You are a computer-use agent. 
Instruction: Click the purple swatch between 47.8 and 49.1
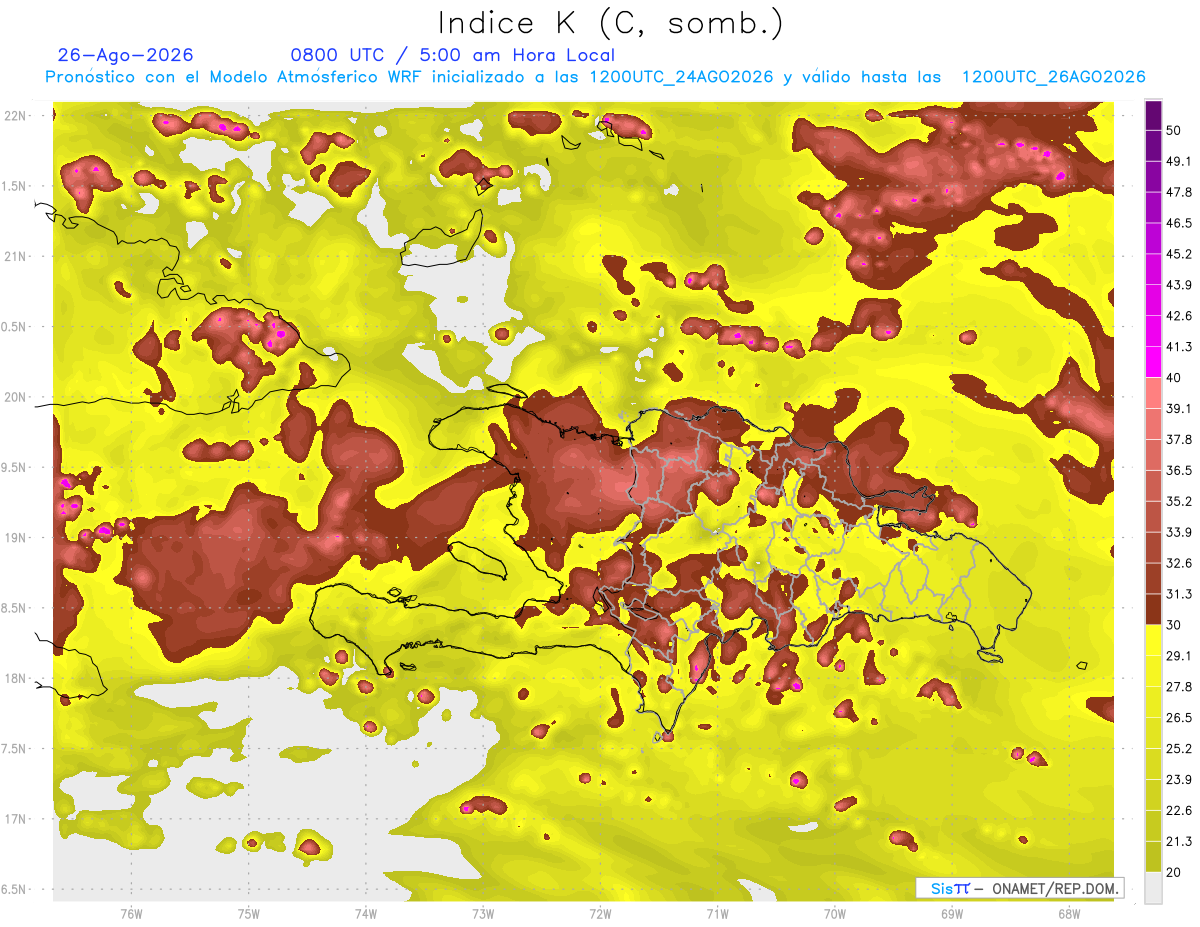[x=1154, y=177]
